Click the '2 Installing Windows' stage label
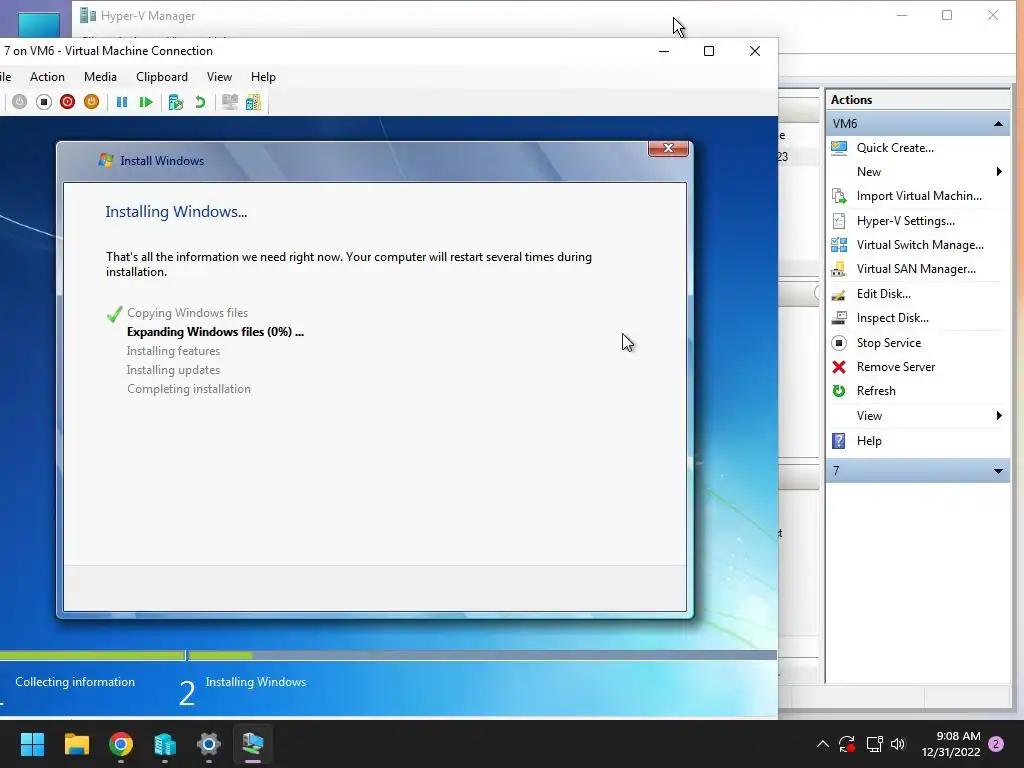 tap(242, 691)
